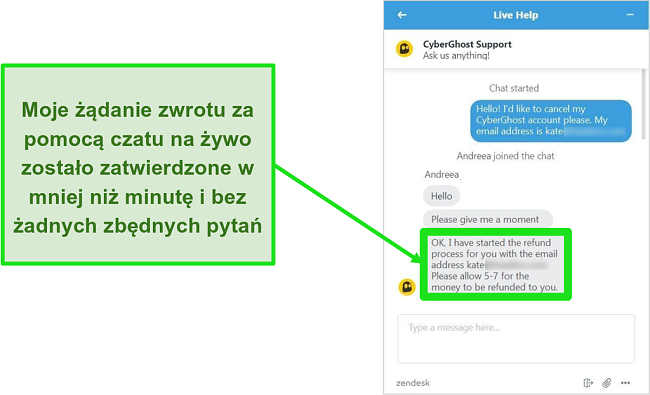Attach a file with paperclip icon
This screenshot has height=395, width=650.
(x=606, y=383)
